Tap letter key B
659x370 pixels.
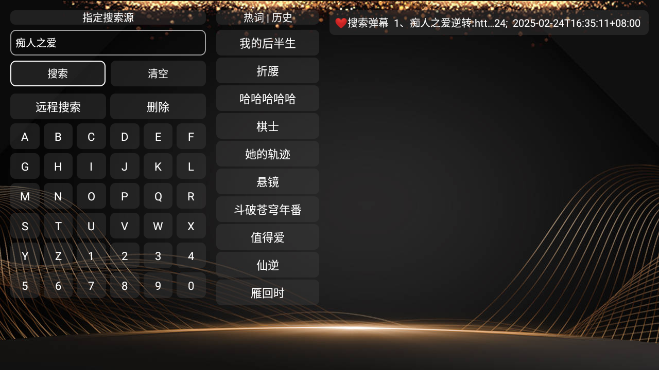click(x=58, y=137)
